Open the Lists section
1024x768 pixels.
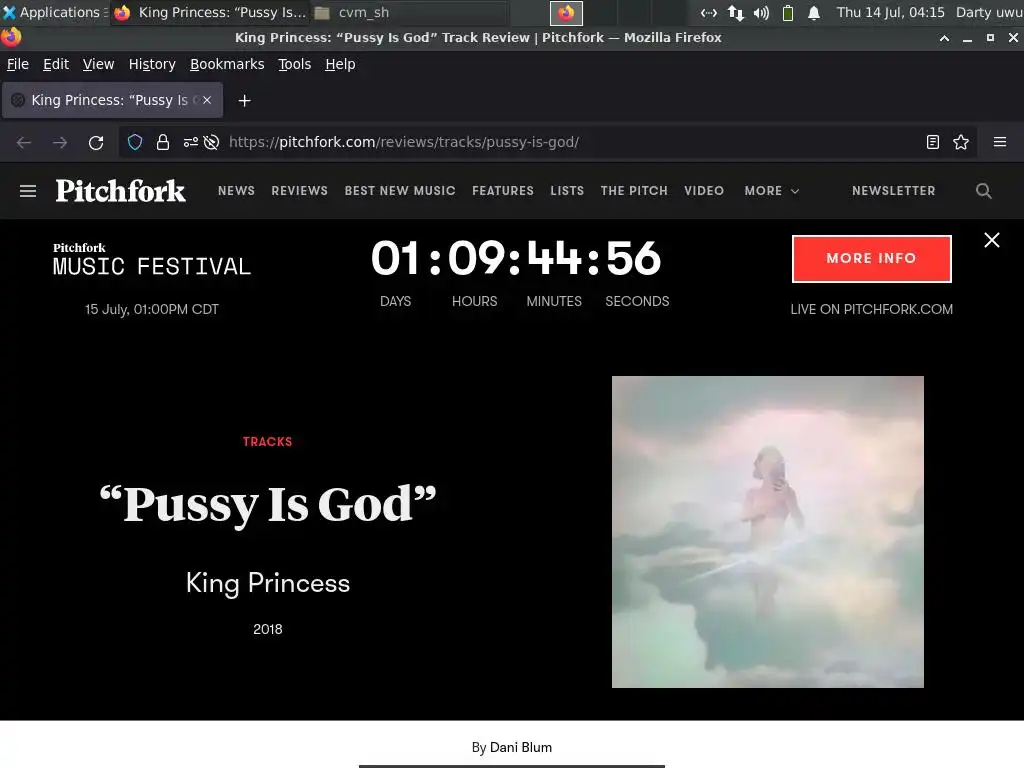(x=567, y=191)
